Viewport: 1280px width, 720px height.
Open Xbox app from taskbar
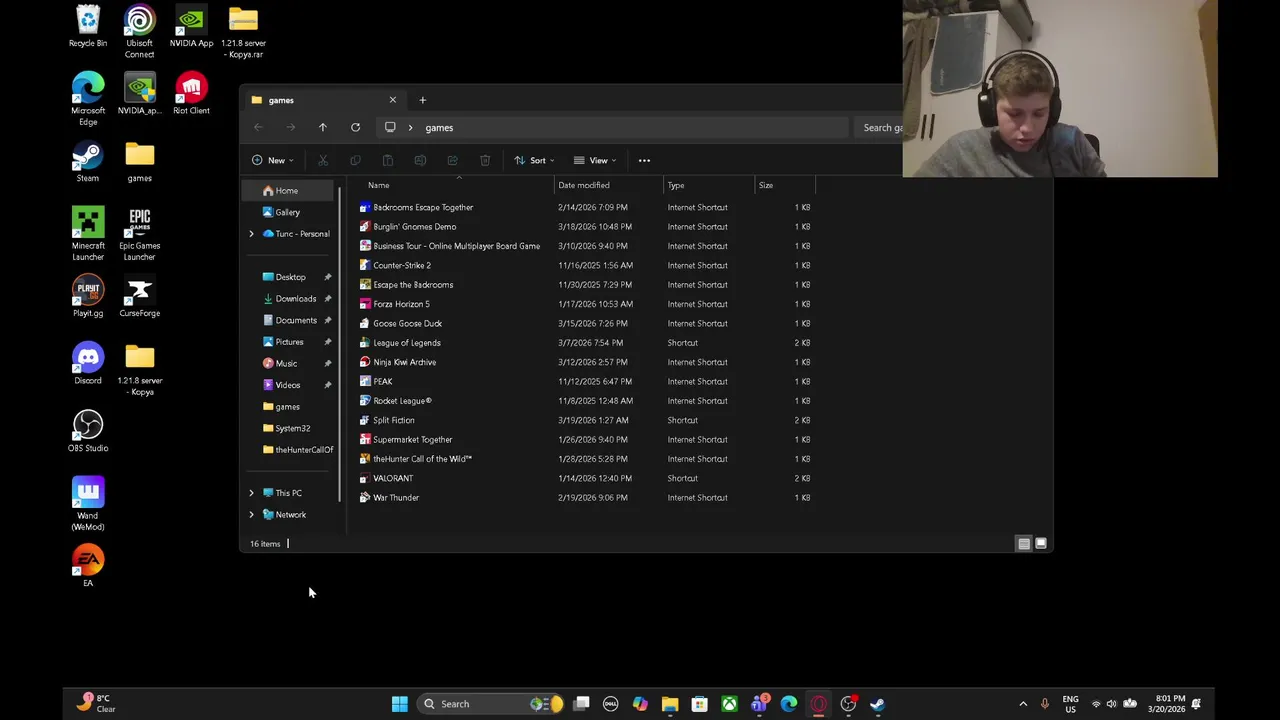click(729, 704)
